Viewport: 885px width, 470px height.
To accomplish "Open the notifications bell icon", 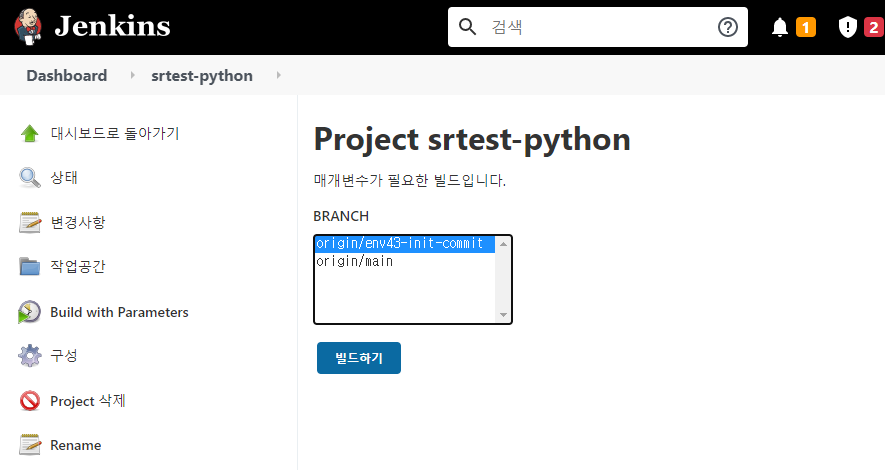I will [x=779, y=27].
